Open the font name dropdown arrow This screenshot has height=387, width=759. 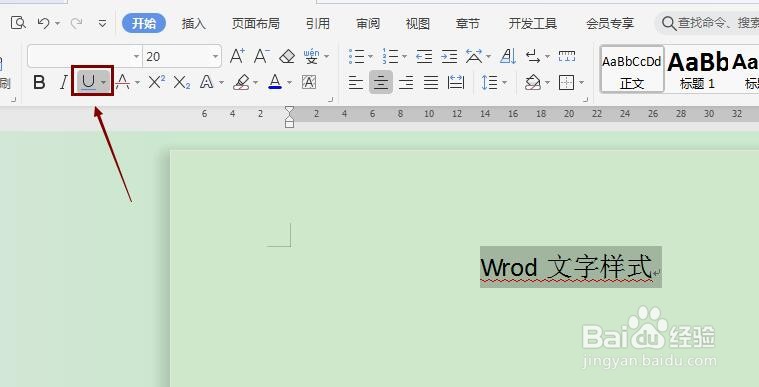[136, 57]
